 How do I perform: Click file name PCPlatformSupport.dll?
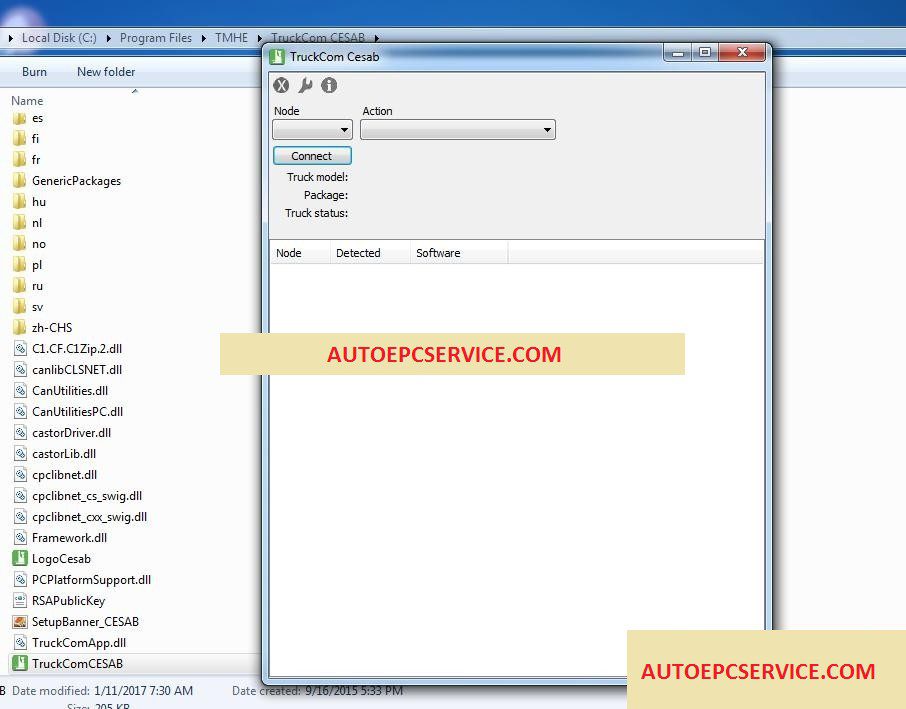click(x=91, y=580)
